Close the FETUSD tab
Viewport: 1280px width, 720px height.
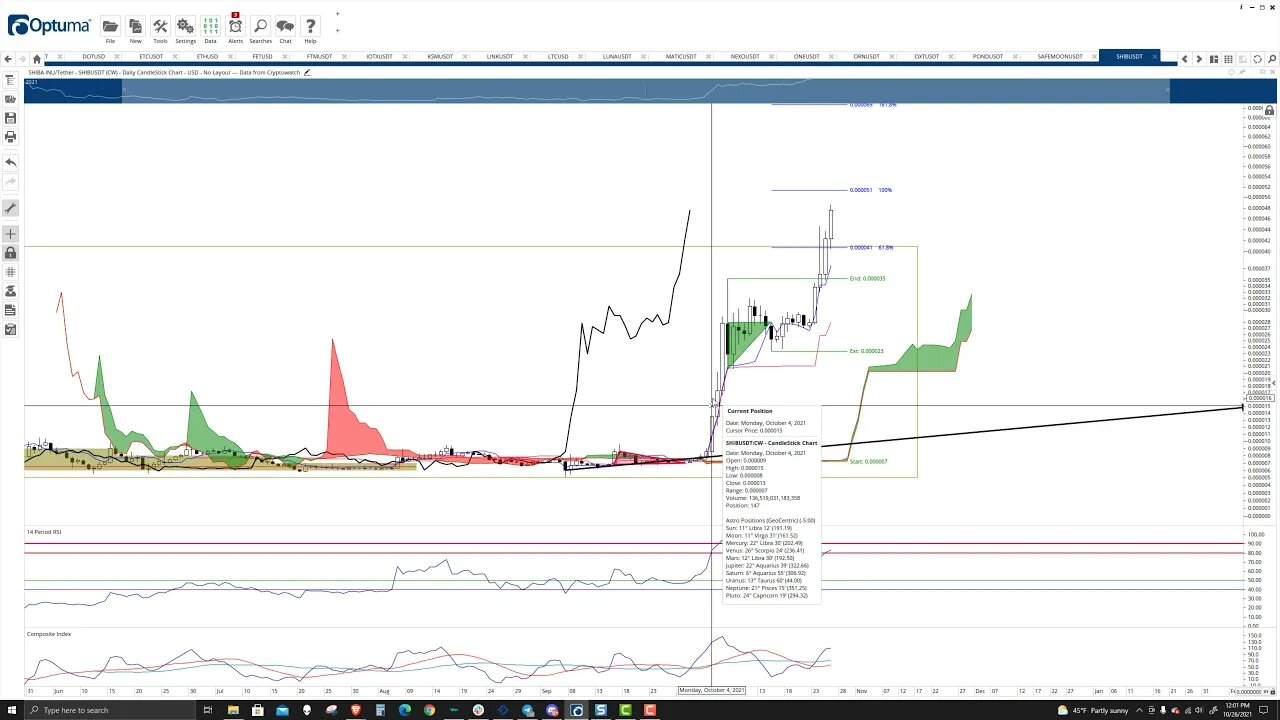point(286,57)
